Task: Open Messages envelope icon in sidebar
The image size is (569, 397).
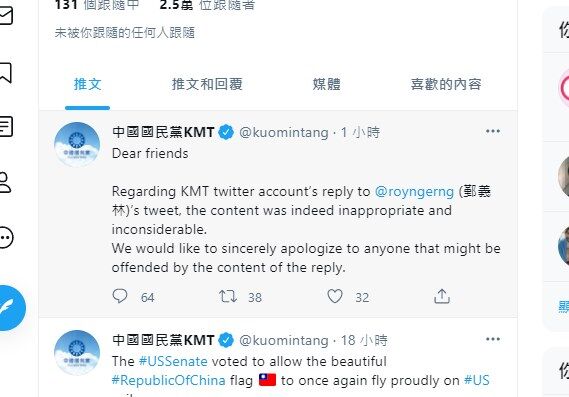Action: (x=5, y=16)
